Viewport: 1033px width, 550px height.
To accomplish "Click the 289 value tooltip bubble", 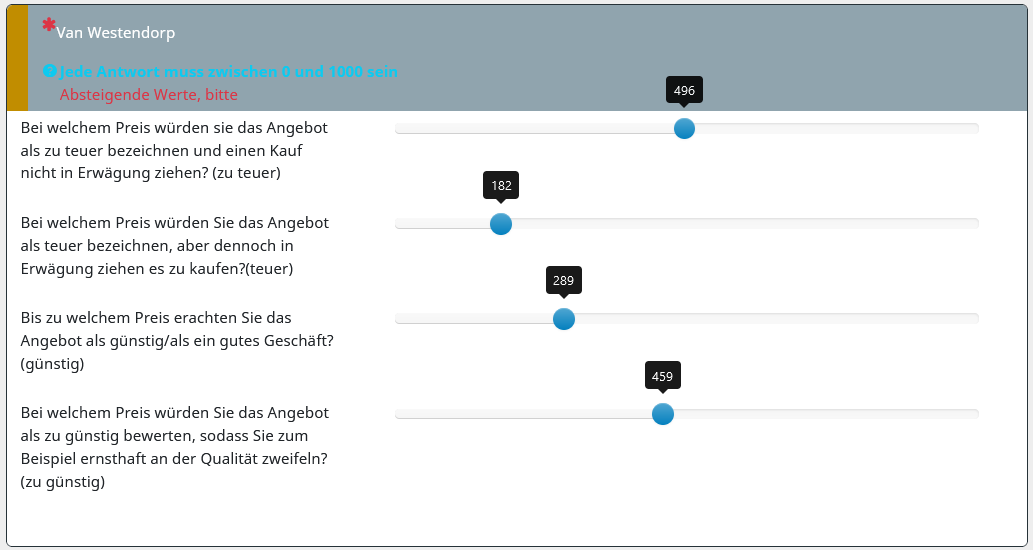I will [x=563, y=280].
